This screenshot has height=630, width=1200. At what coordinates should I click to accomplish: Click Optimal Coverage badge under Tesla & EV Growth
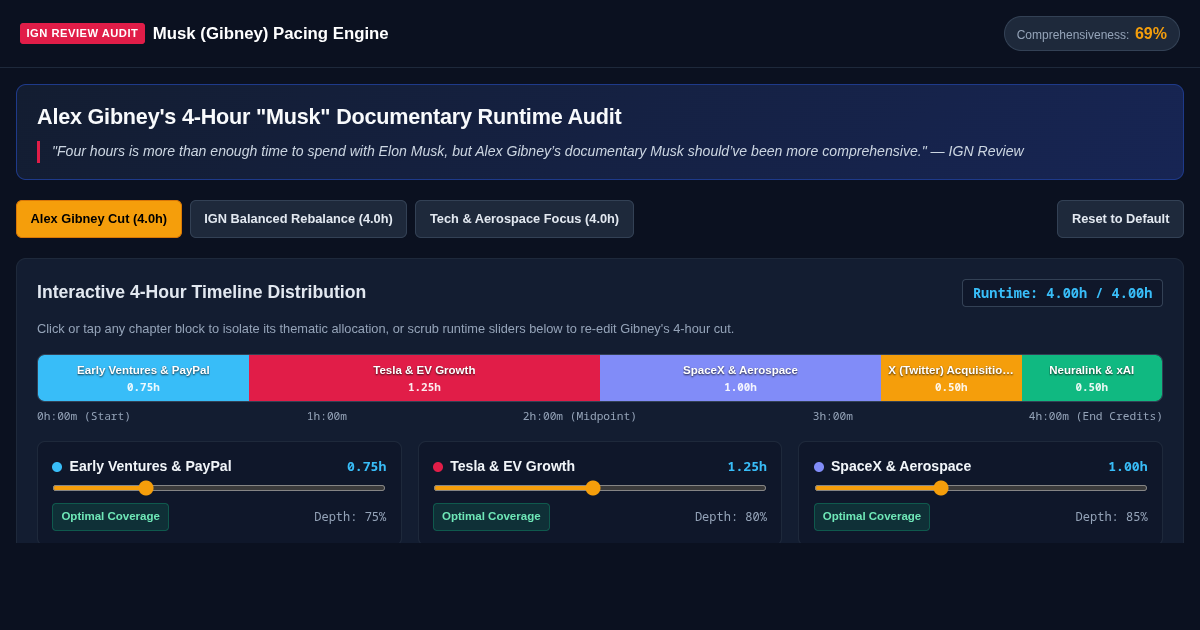(x=491, y=517)
